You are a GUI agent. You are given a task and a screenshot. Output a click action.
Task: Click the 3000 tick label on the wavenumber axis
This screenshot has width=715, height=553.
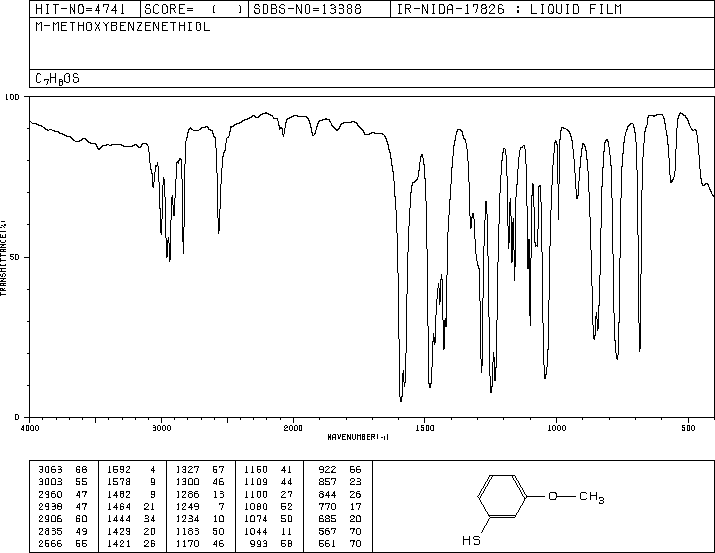tap(161, 428)
